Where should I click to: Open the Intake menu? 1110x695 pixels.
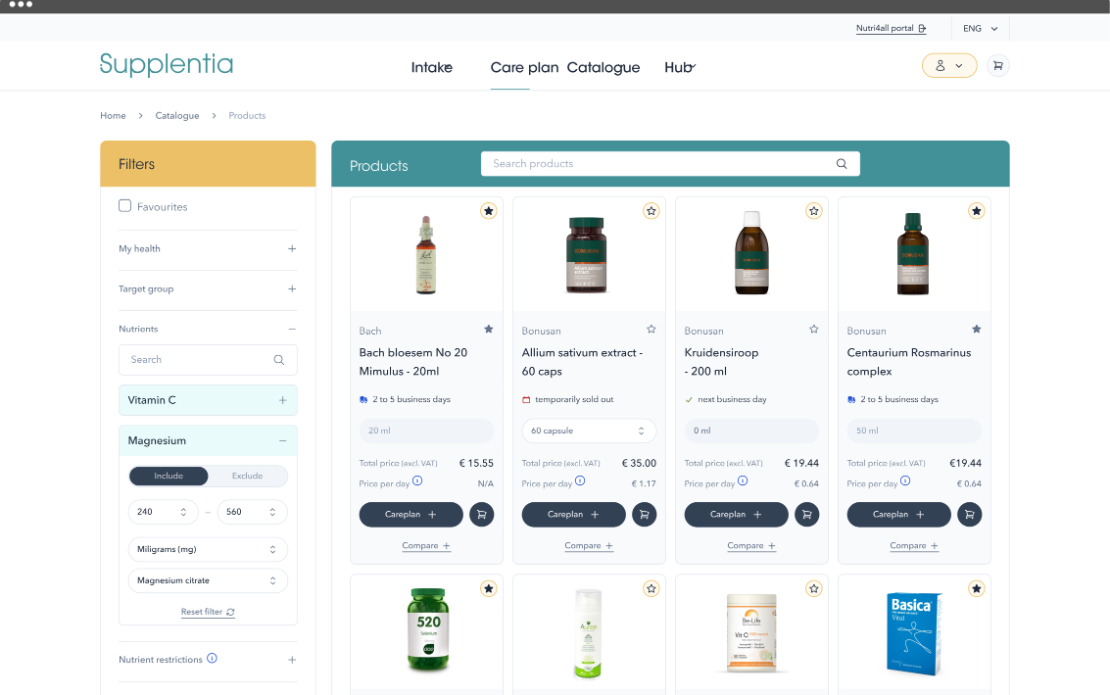(x=432, y=67)
